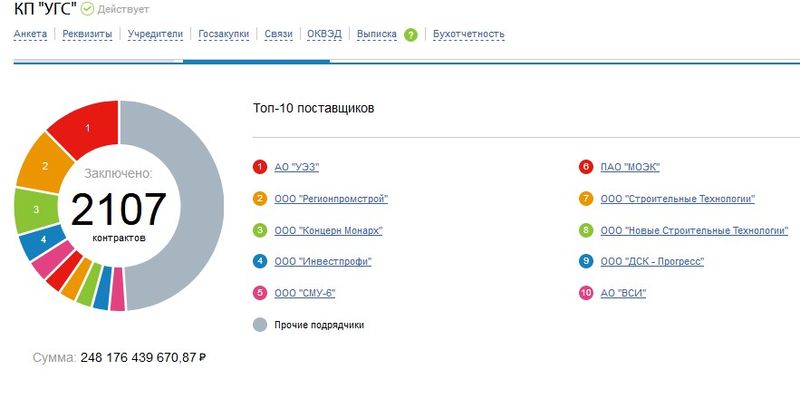Switch to the Госзакупки tab

coord(223,34)
